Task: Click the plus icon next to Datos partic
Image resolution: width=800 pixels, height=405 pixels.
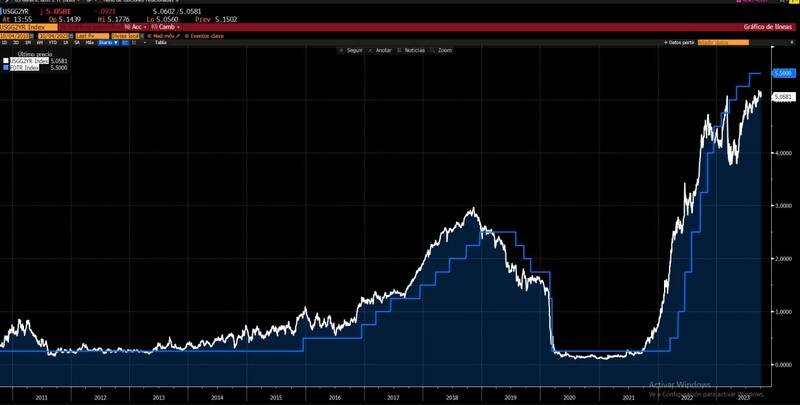Action: (667, 43)
